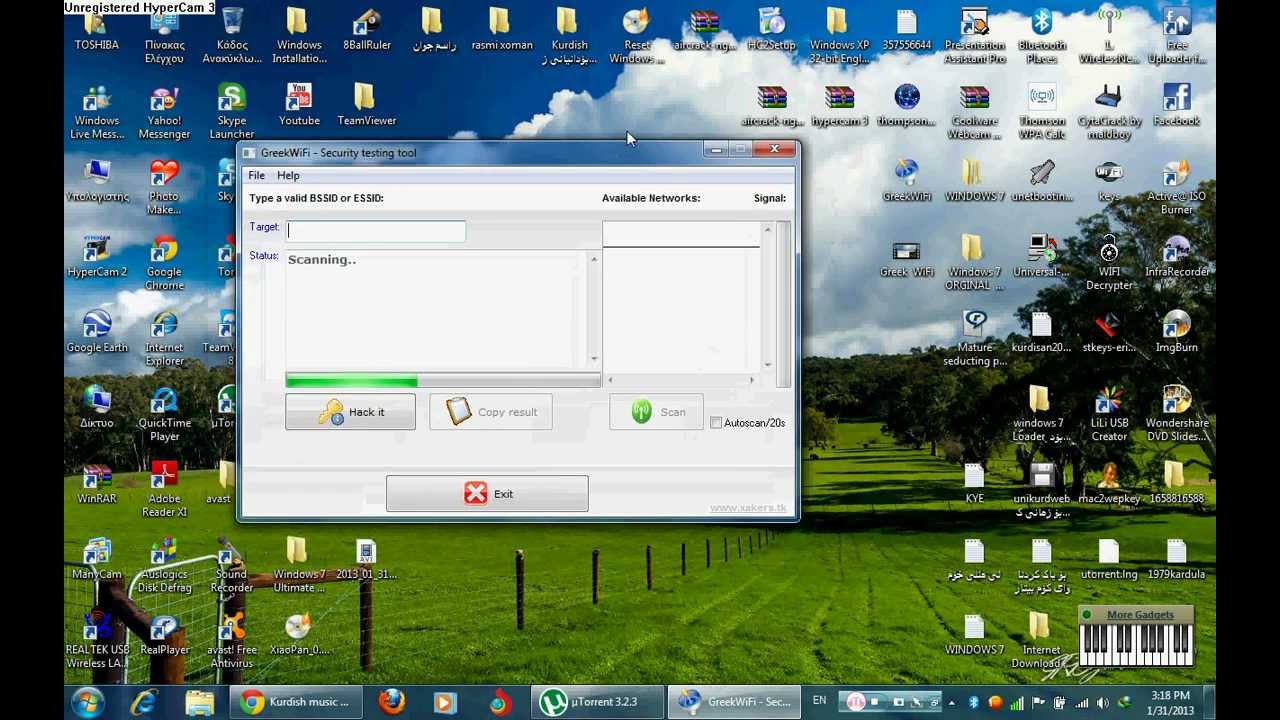Click the taskbar clock showing 3:18 PM
1280x720 pixels.
coord(1170,702)
